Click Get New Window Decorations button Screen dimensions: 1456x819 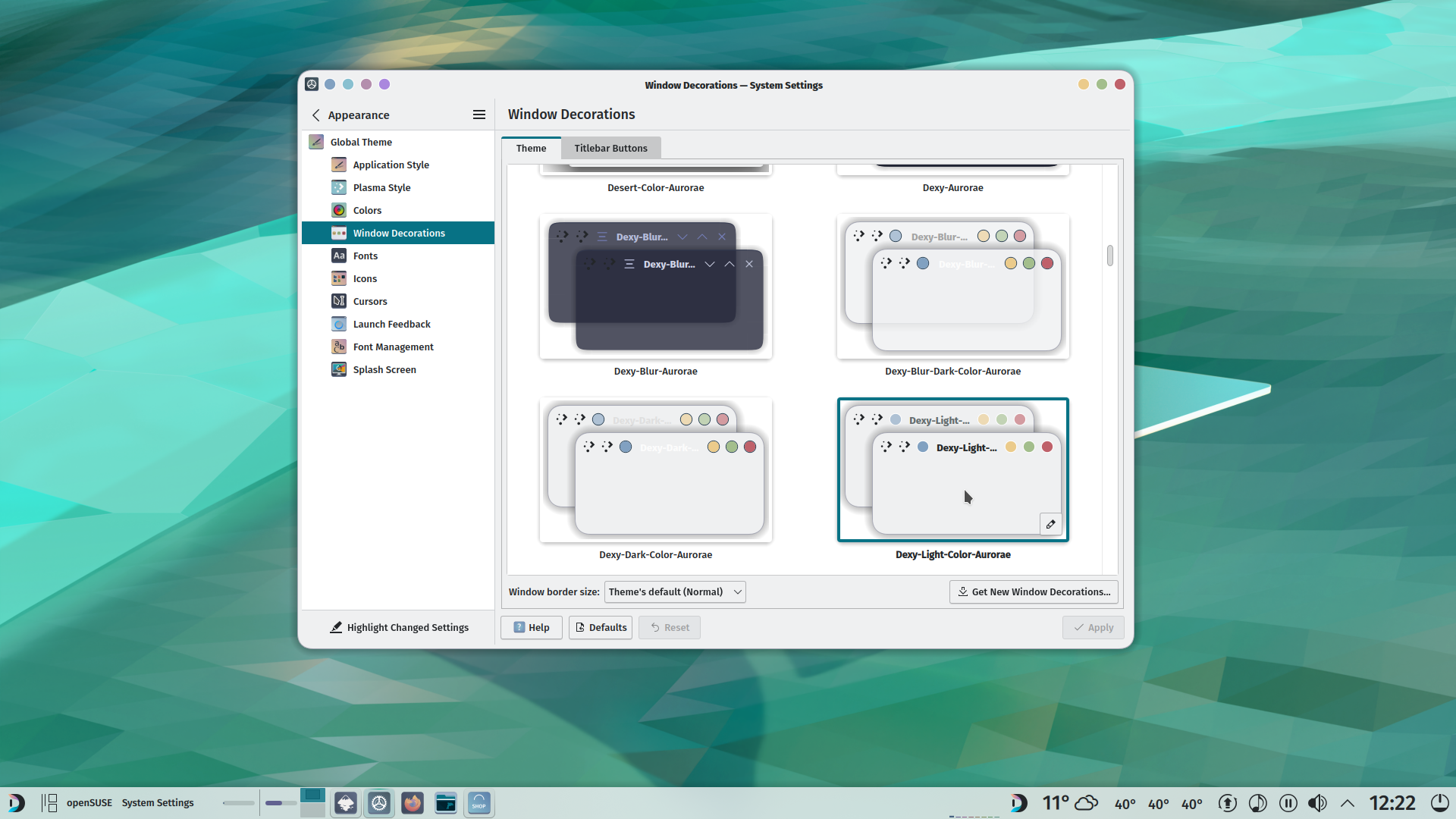(x=1034, y=591)
